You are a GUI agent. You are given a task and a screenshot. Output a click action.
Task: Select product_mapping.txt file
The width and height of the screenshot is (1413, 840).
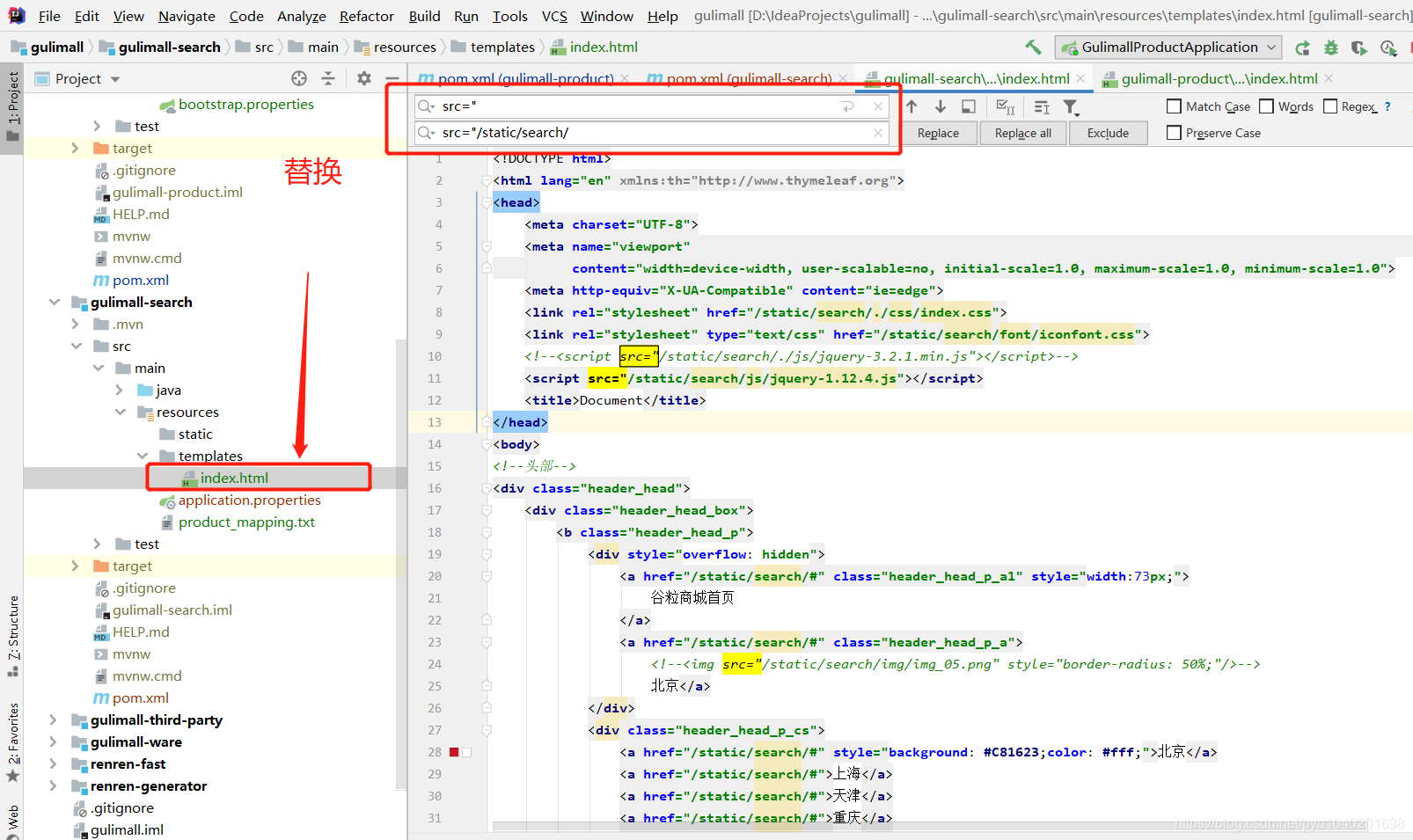coord(246,522)
